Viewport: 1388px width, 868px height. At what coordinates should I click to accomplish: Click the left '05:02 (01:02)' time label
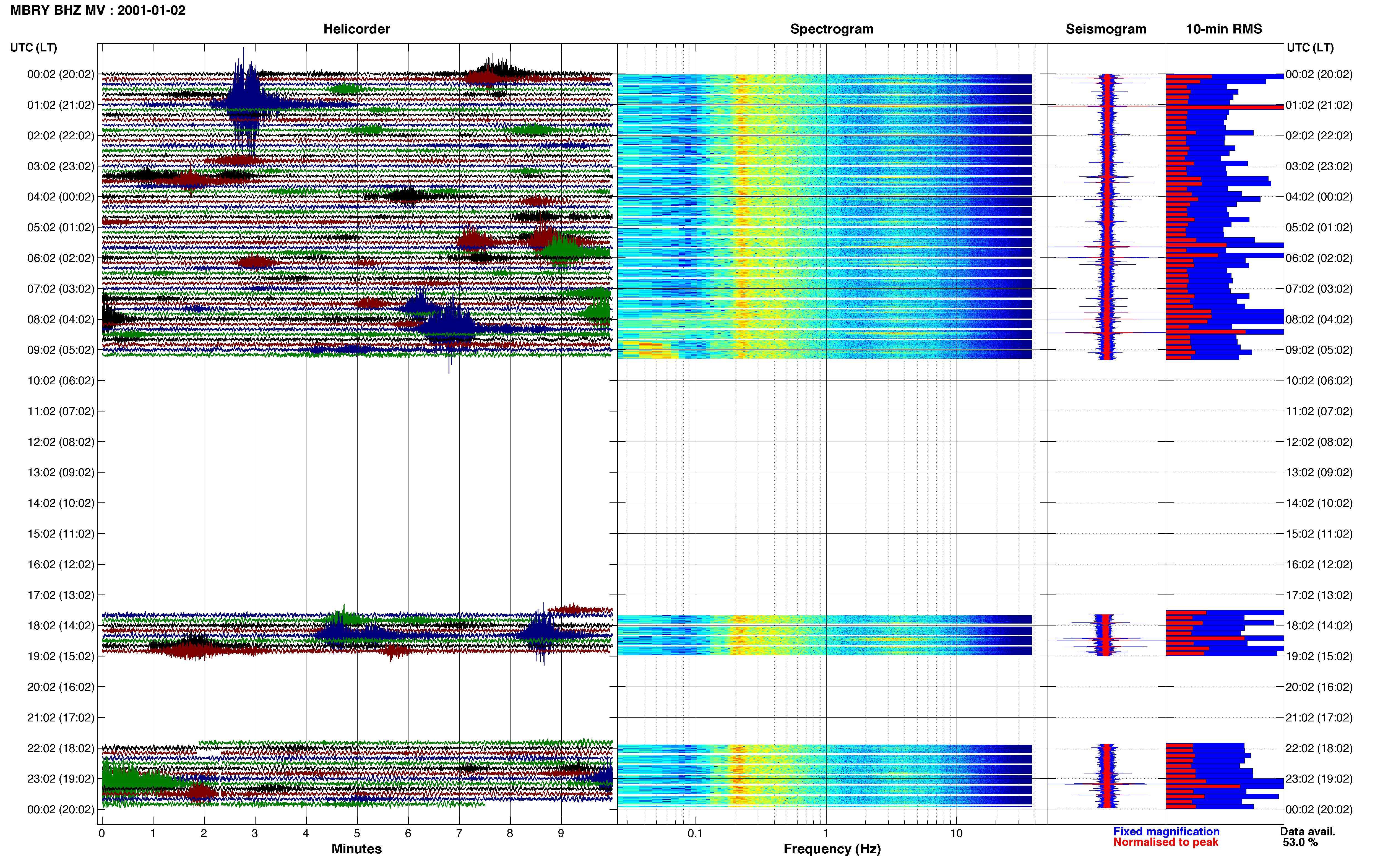click(x=61, y=227)
